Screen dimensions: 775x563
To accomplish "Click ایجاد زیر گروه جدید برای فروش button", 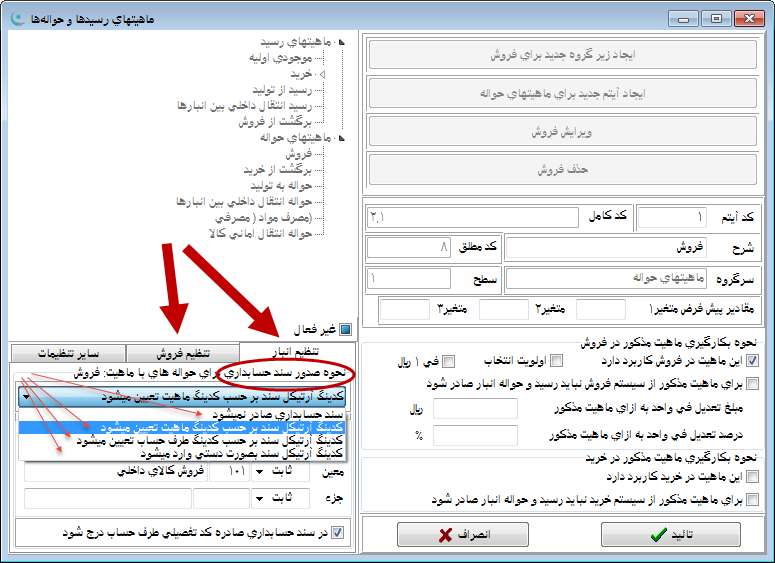I will pos(562,54).
